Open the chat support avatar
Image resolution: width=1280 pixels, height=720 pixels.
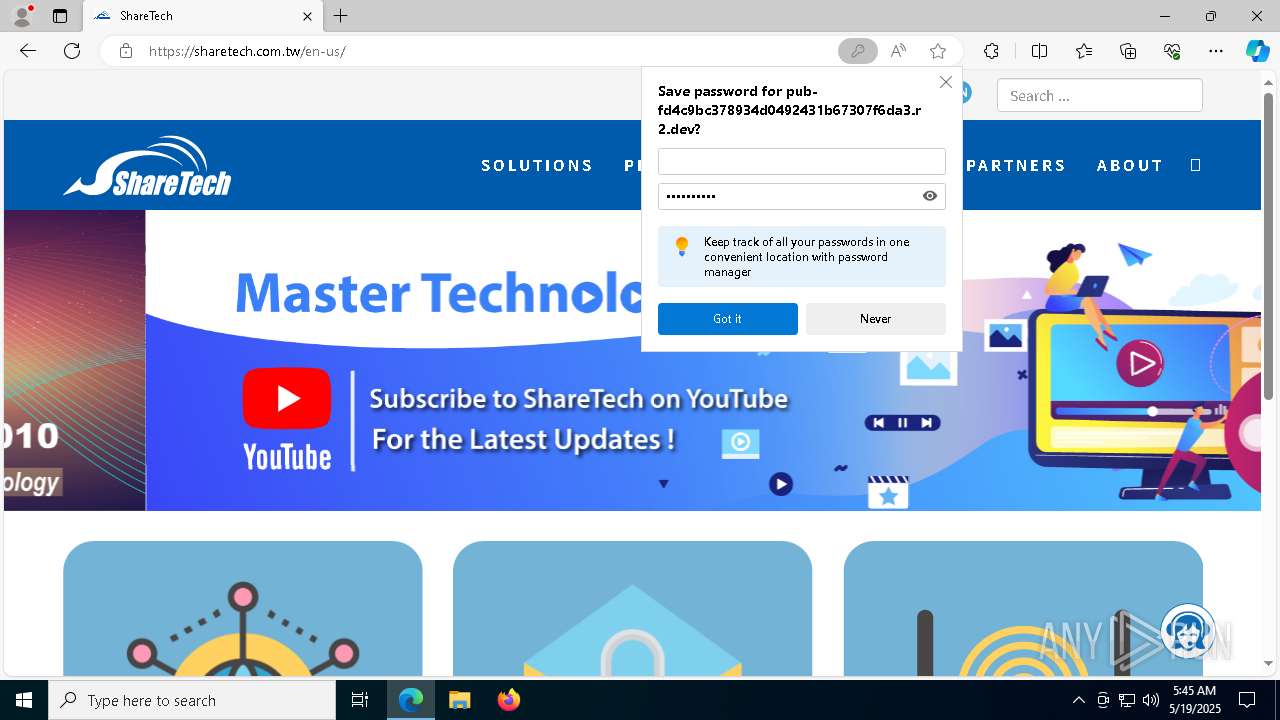[x=1188, y=632]
